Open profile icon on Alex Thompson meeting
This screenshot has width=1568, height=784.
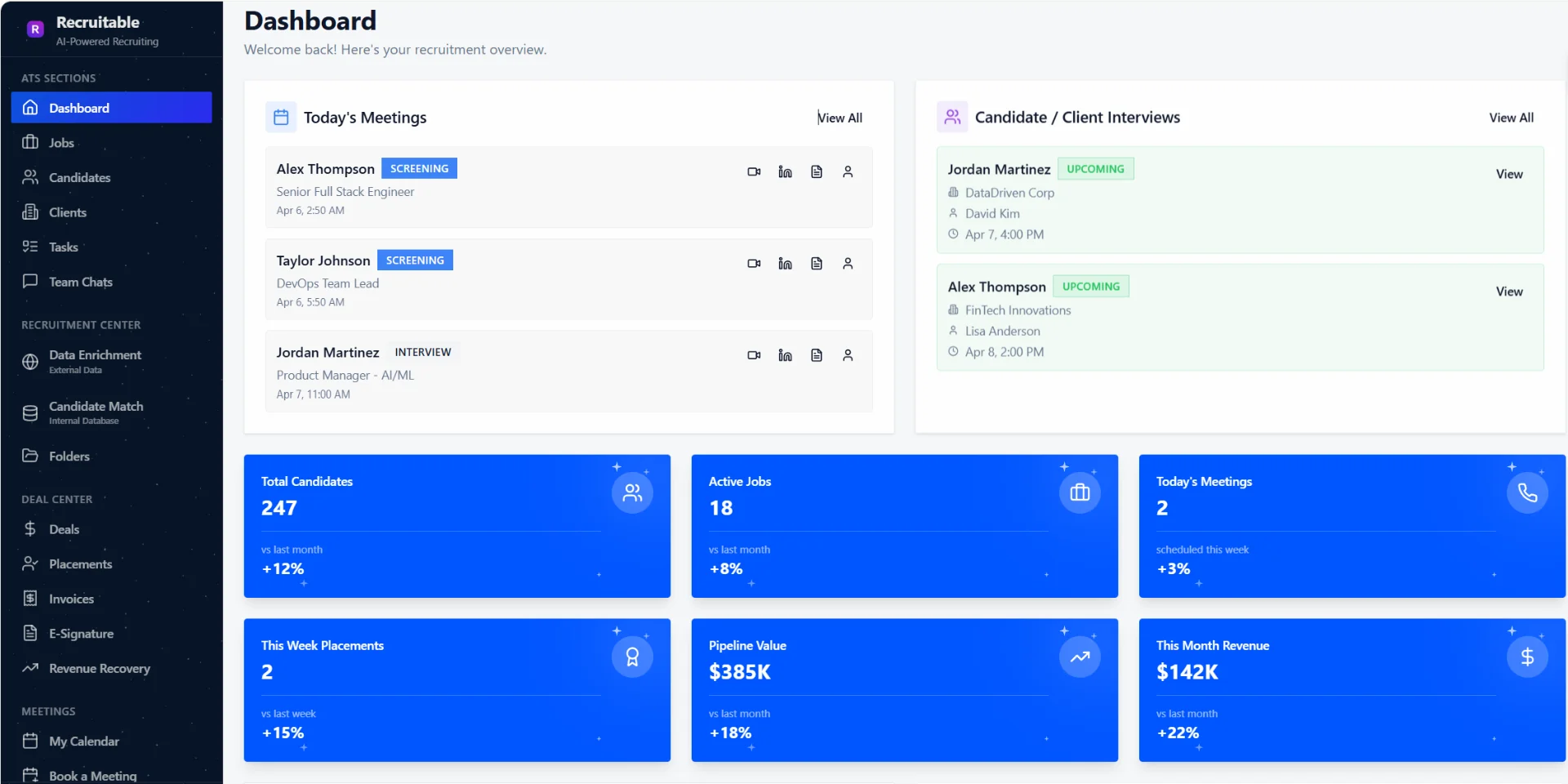(848, 171)
